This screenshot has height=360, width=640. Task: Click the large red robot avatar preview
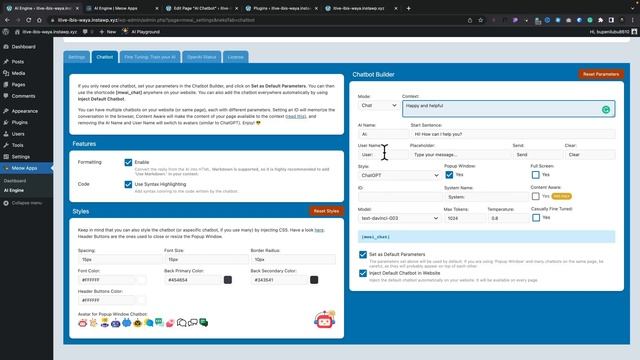pos(324,320)
